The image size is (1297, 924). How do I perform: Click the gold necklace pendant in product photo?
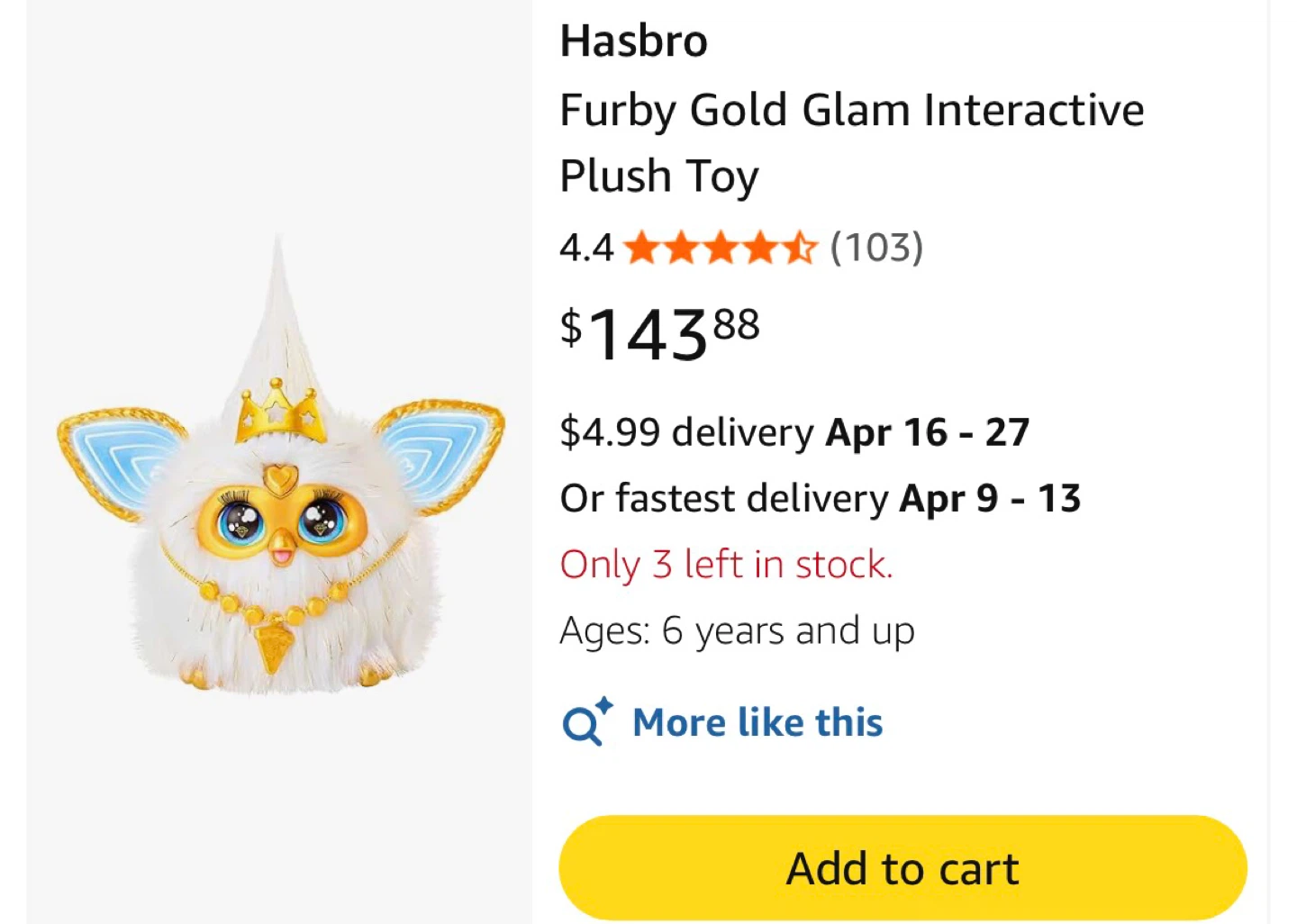pos(270,646)
